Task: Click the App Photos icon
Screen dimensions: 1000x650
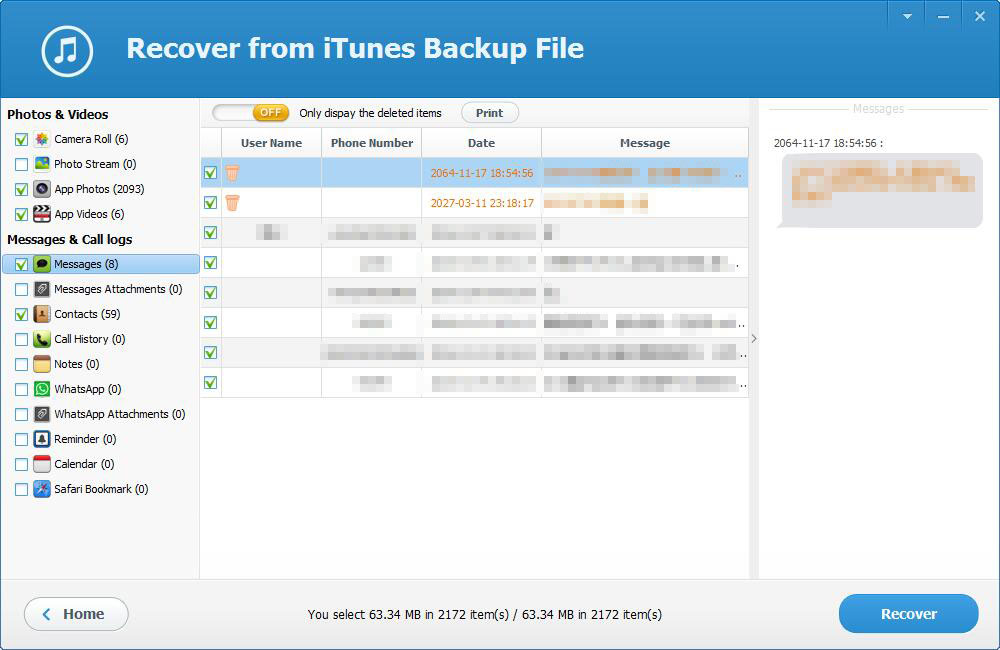Action: click(x=42, y=189)
